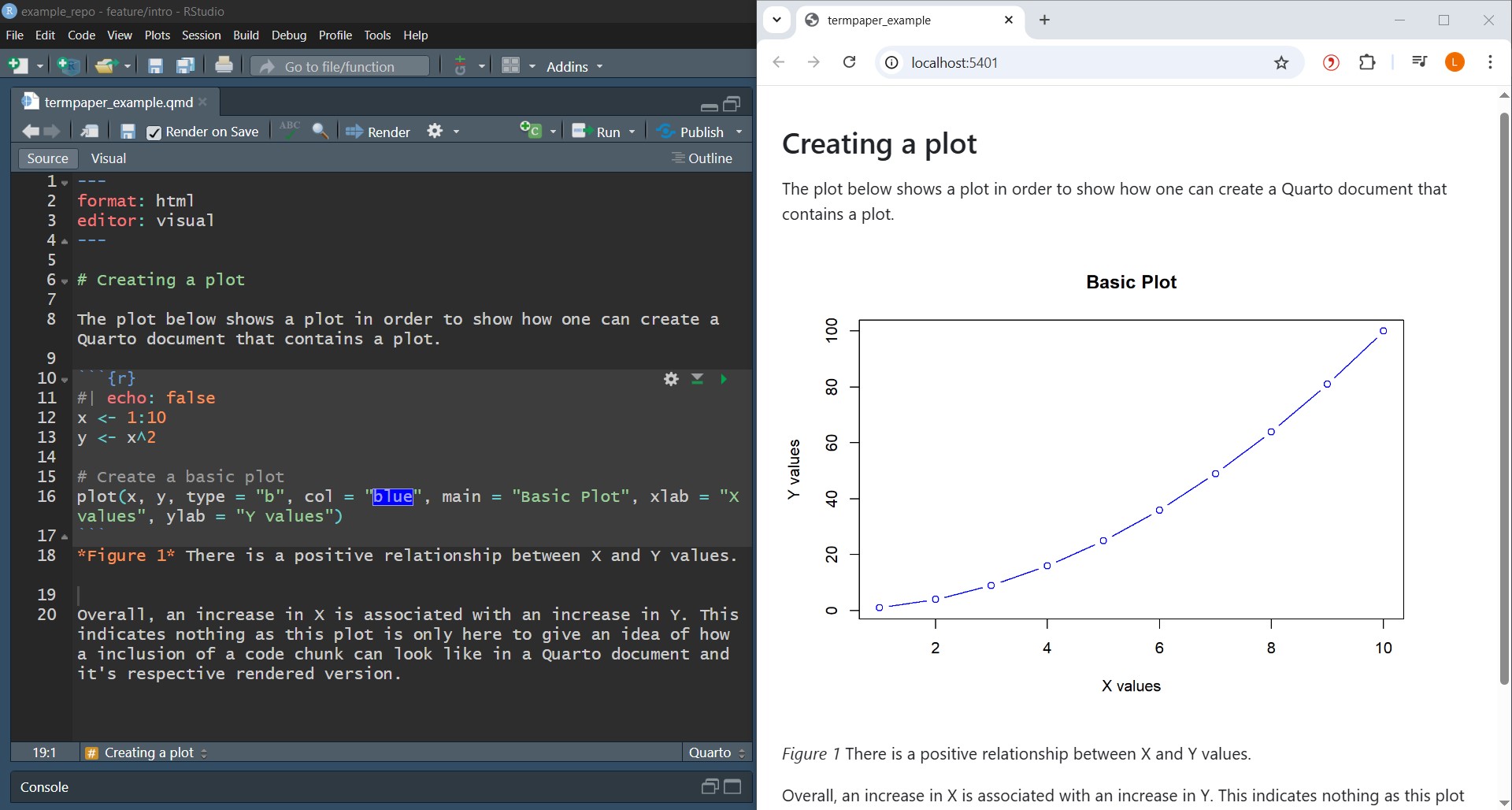Screen dimensions: 1512x810
Task: Open a new browser tab
Action: point(1044,20)
